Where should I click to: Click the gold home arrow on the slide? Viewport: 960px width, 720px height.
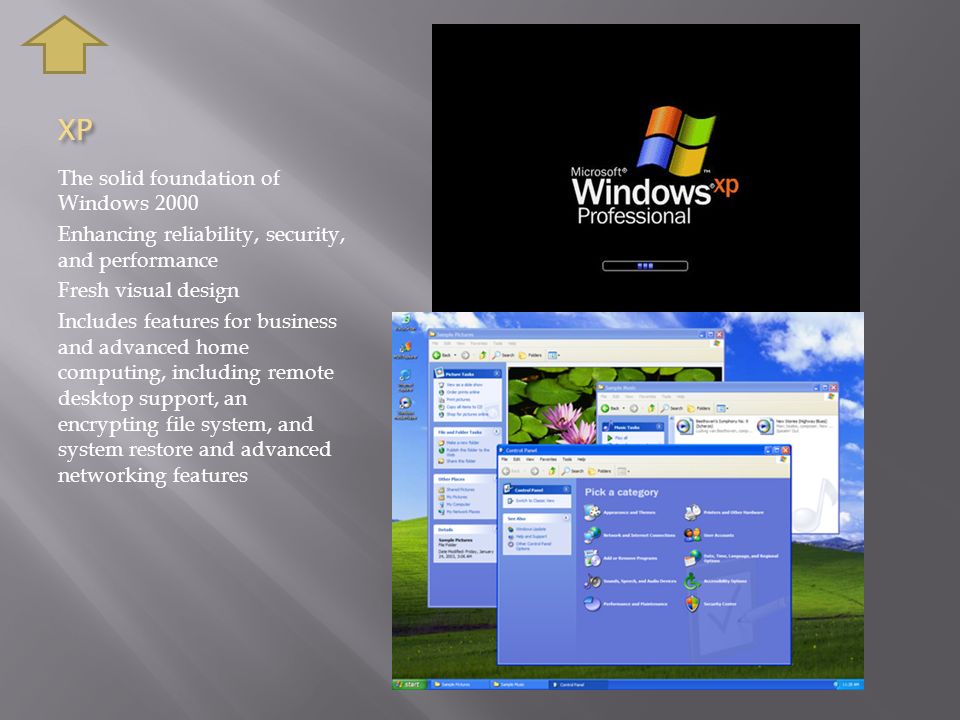(x=64, y=45)
